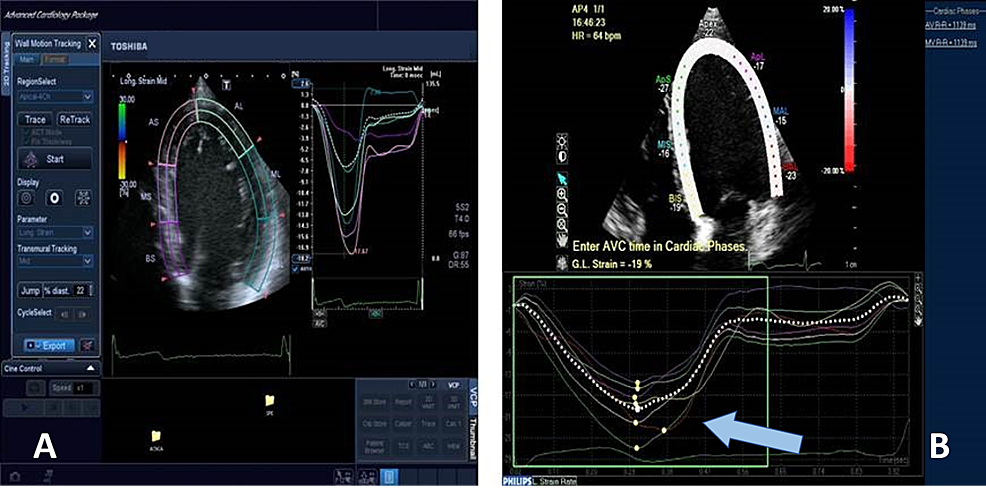Select the concentric rings display icon
Image resolution: width=986 pixels, height=492 pixels.
click(26, 198)
